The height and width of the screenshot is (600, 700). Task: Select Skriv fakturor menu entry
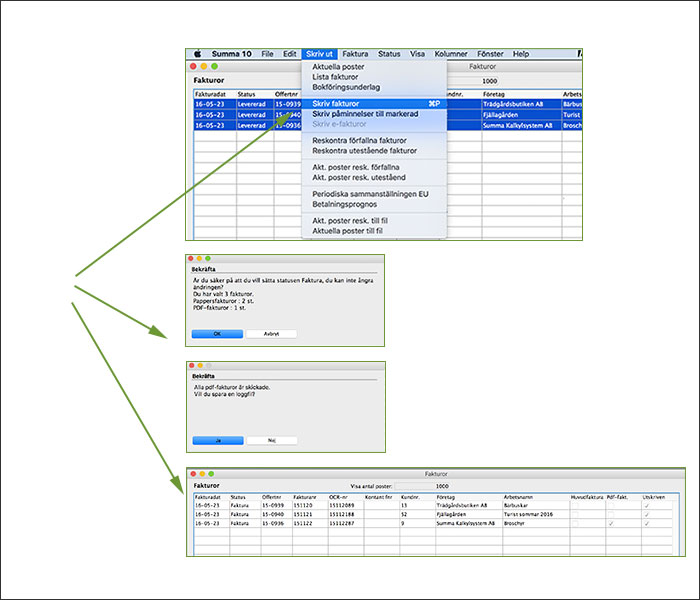point(374,104)
